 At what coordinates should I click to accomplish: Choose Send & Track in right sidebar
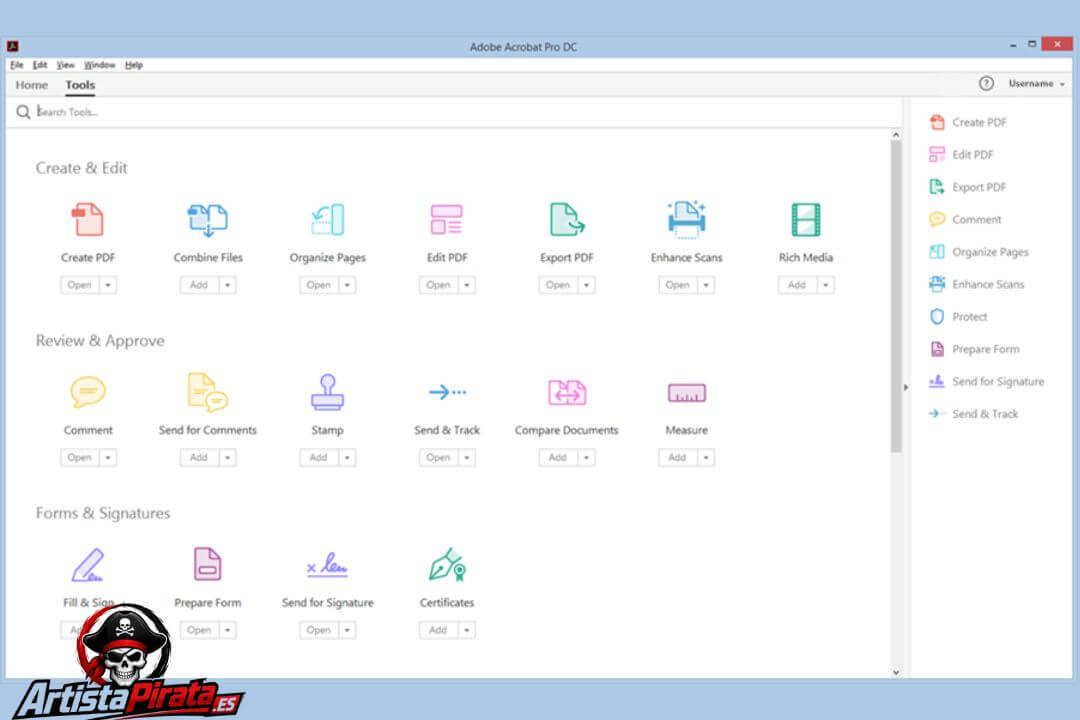(973, 413)
